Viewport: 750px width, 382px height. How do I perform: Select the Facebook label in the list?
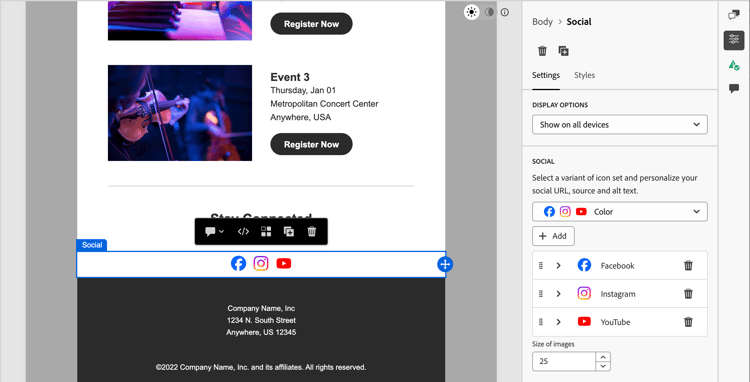click(x=618, y=265)
